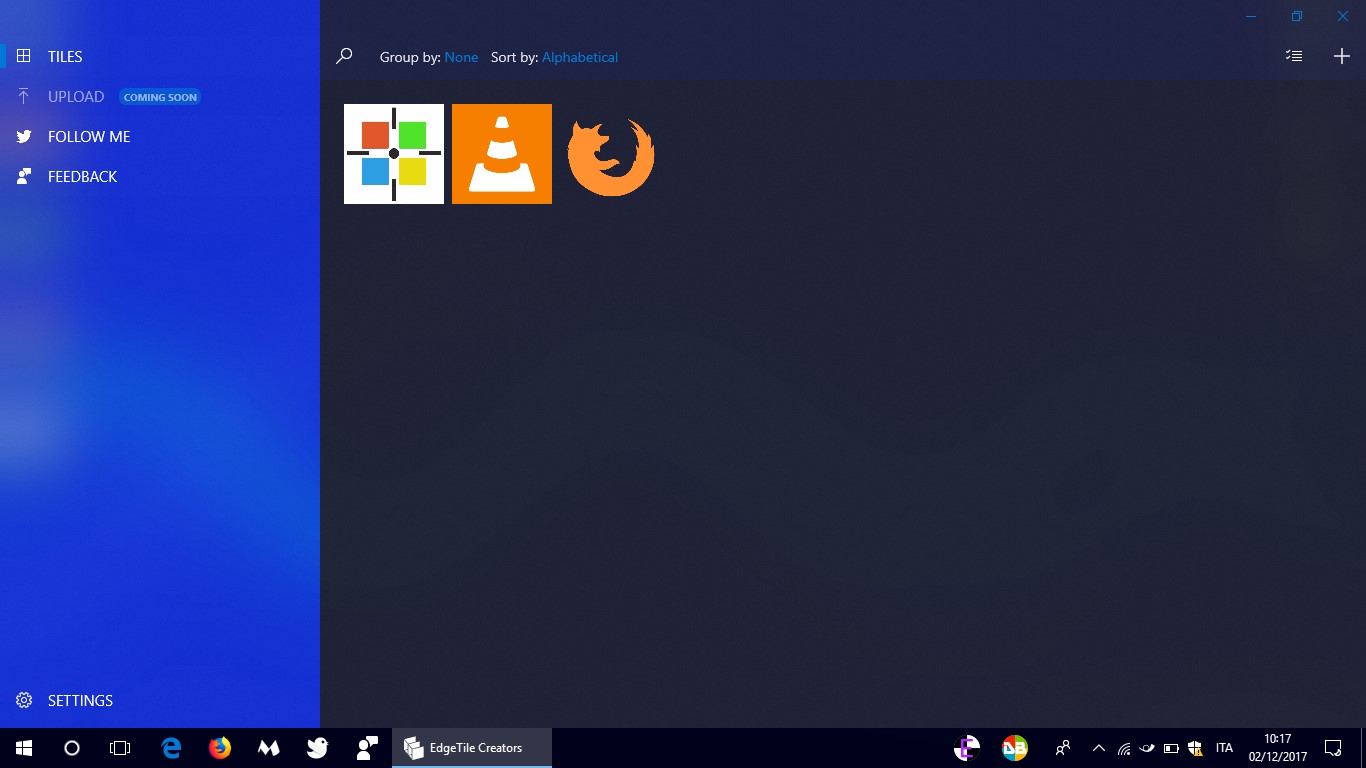This screenshot has width=1366, height=768.
Task: Open the Tiles section grid icon
Action: click(23, 56)
